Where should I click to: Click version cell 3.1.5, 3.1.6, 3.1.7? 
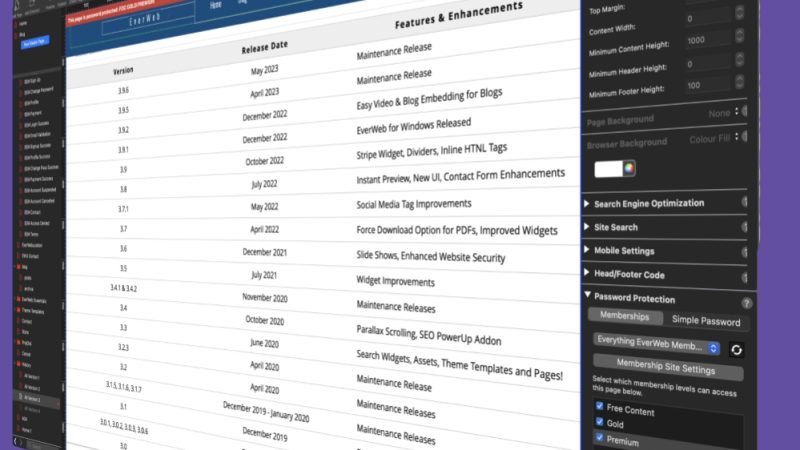123,387
